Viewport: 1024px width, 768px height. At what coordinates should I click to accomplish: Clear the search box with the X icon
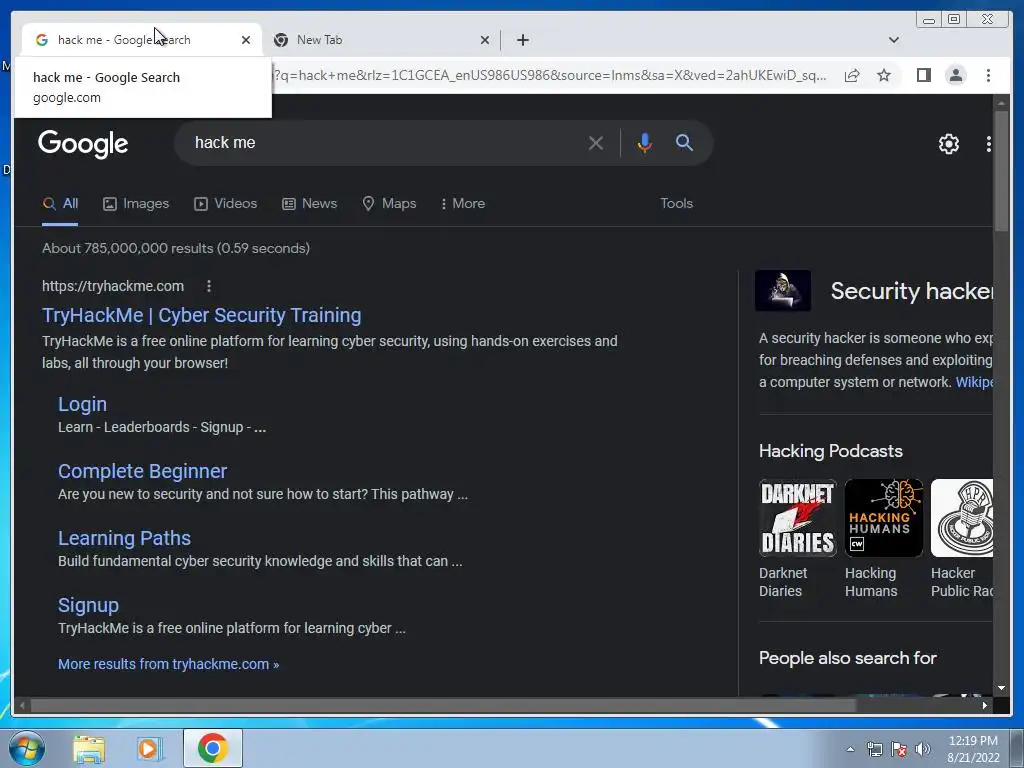pyautogui.click(x=595, y=143)
